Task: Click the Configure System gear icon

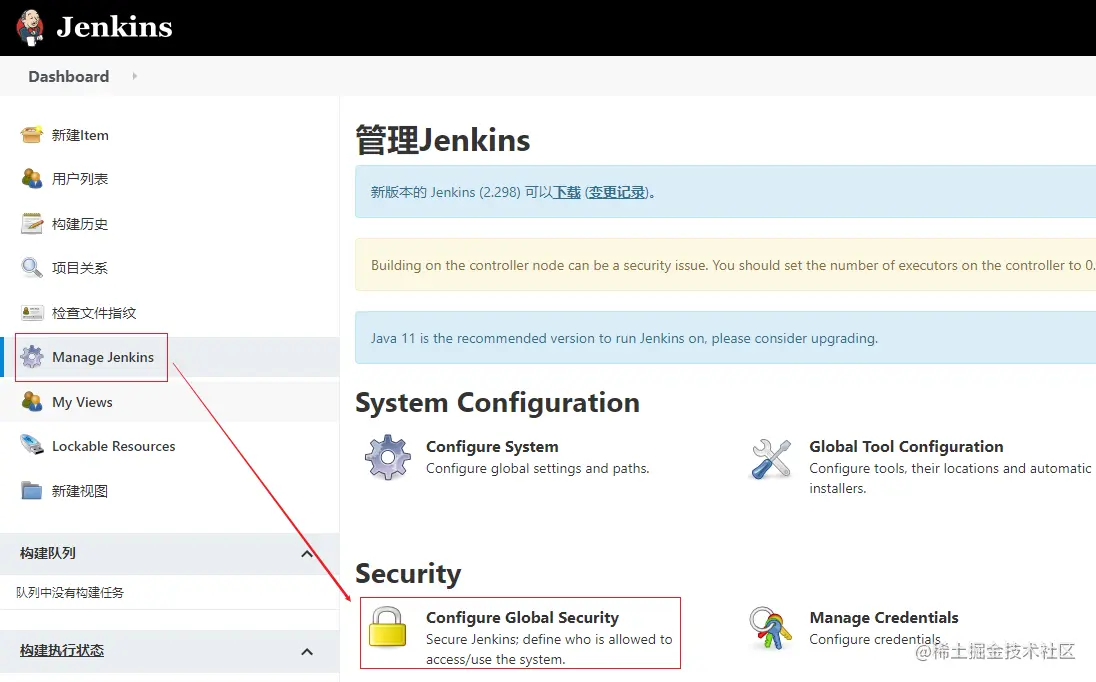Action: point(387,457)
